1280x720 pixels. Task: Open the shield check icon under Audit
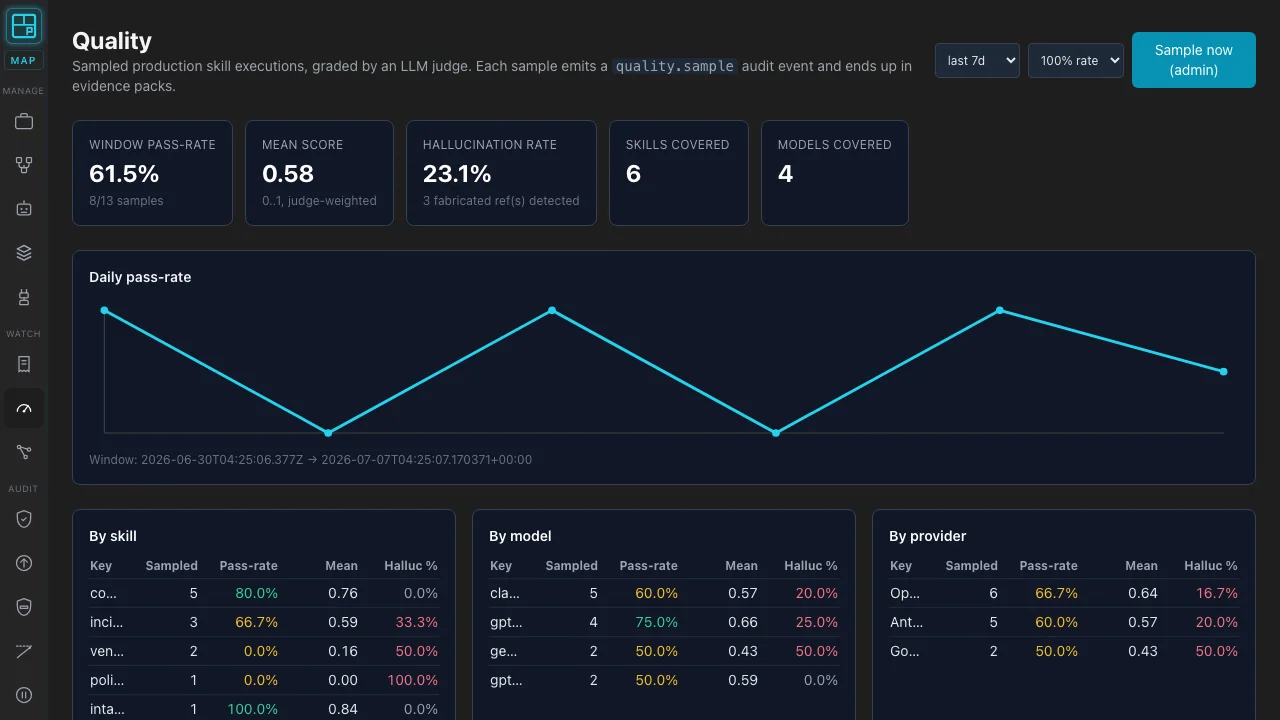pyautogui.click(x=24, y=519)
